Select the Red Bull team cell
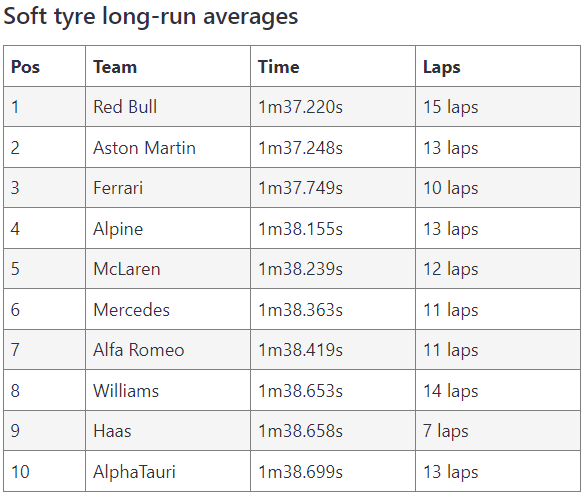Screen dimensions: 584x495 pyautogui.click(x=168, y=107)
